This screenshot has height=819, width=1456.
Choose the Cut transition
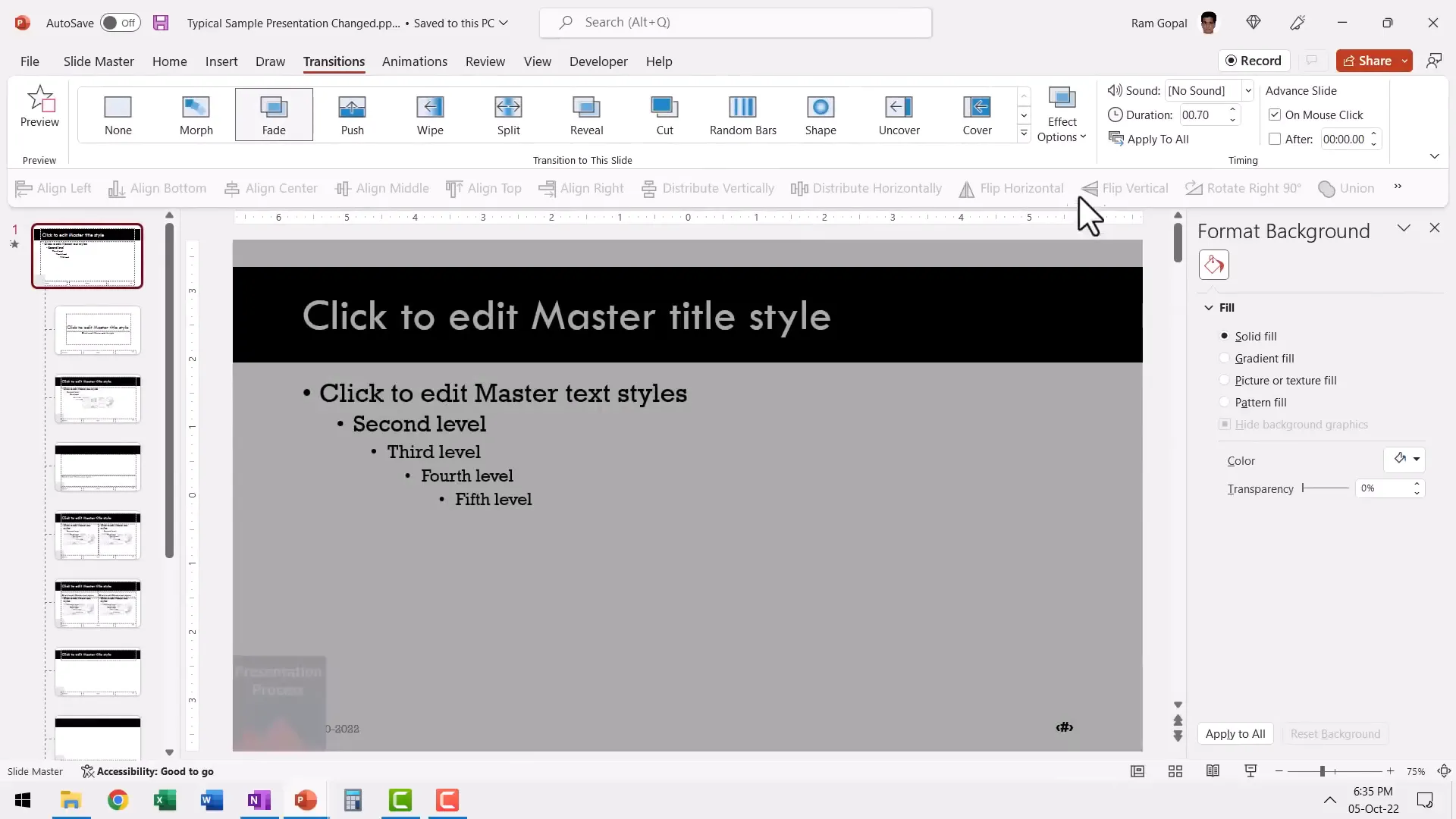pyautogui.click(x=664, y=115)
